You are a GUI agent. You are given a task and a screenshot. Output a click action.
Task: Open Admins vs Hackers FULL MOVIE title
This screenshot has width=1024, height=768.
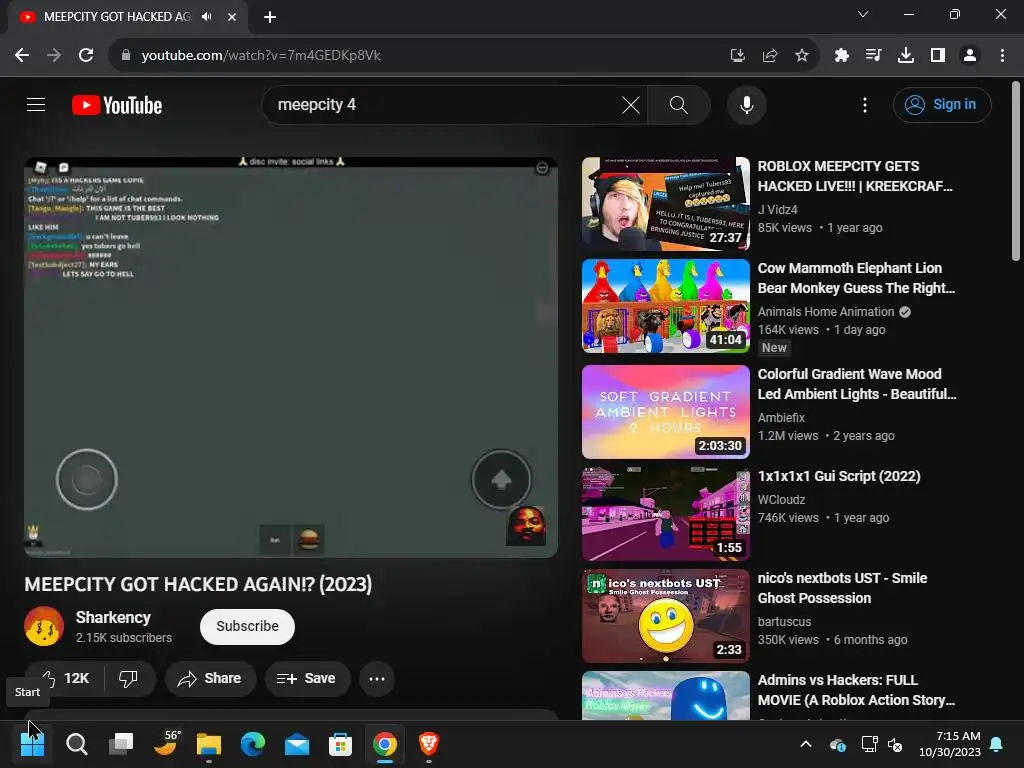pyautogui.click(x=856, y=690)
